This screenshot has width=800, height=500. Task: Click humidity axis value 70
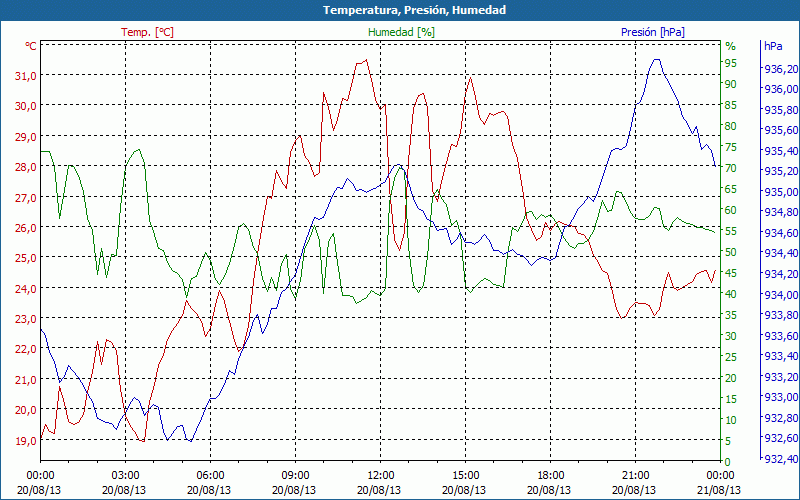(x=731, y=168)
